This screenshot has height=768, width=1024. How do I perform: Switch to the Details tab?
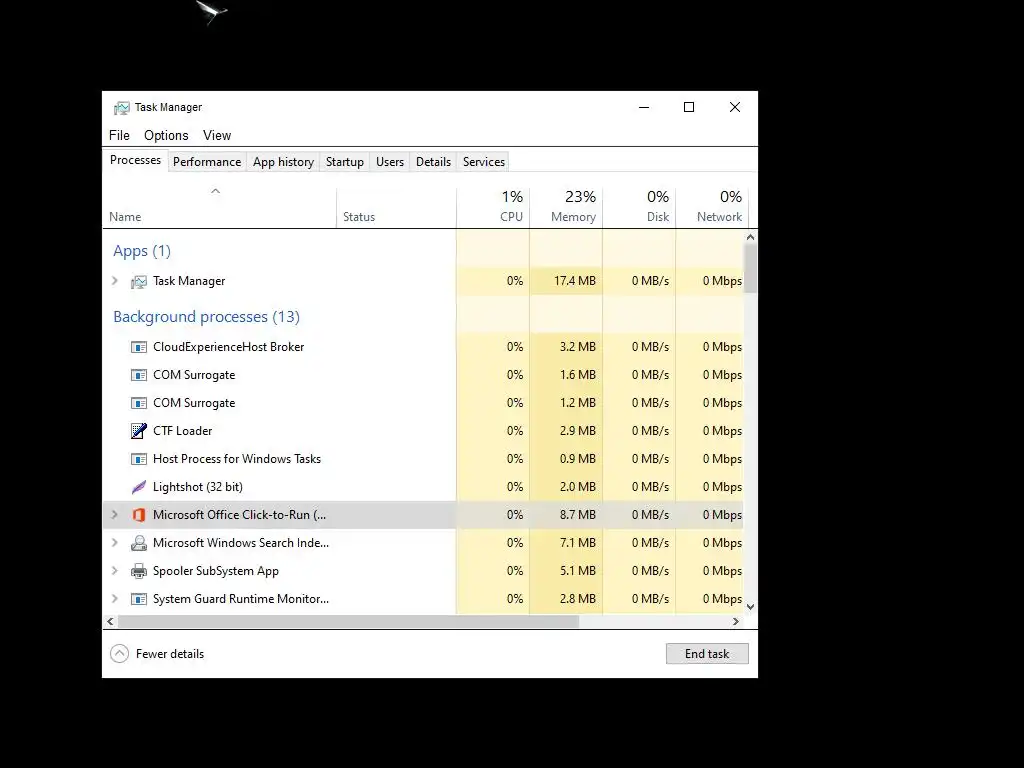coord(434,162)
